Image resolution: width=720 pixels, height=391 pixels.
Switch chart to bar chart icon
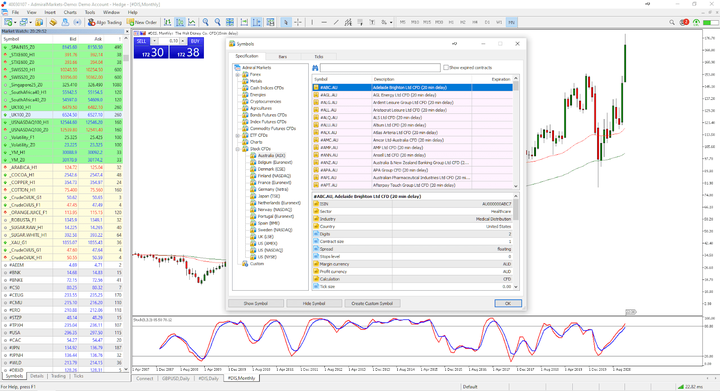(168, 22)
